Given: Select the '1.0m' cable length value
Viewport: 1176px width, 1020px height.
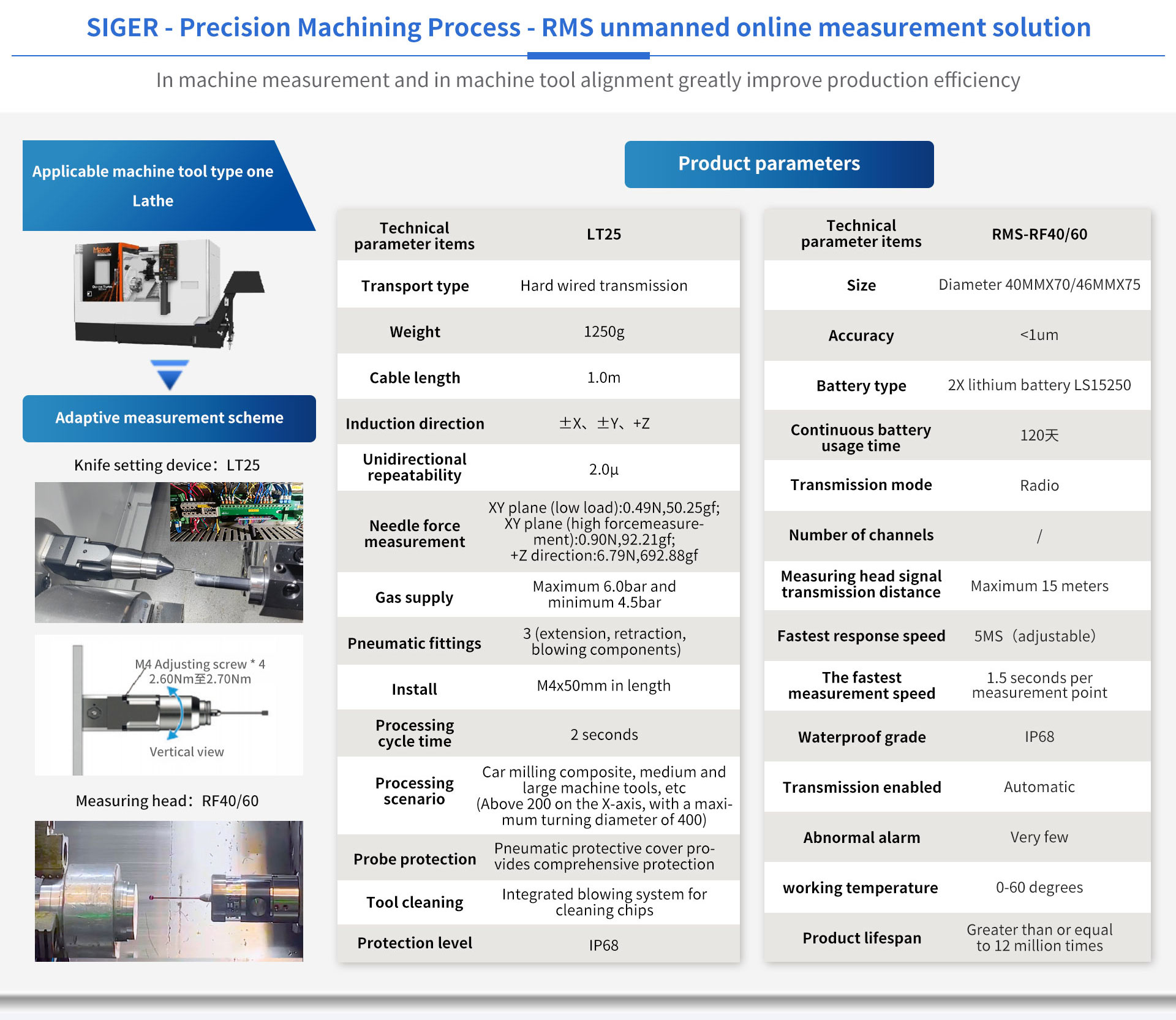Looking at the screenshot, I should click(x=604, y=377).
